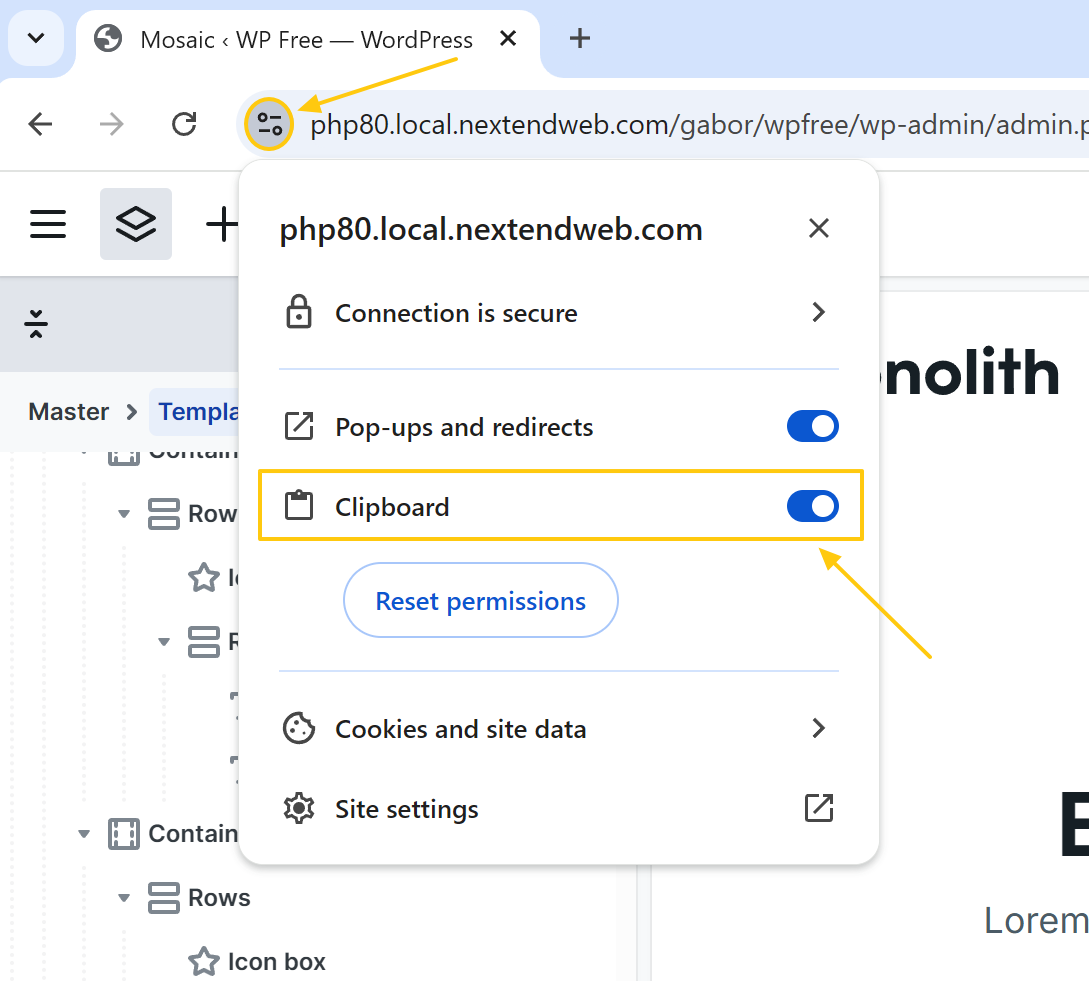Close the site information popup
Screen dimensions: 1089x981
tap(818, 229)
